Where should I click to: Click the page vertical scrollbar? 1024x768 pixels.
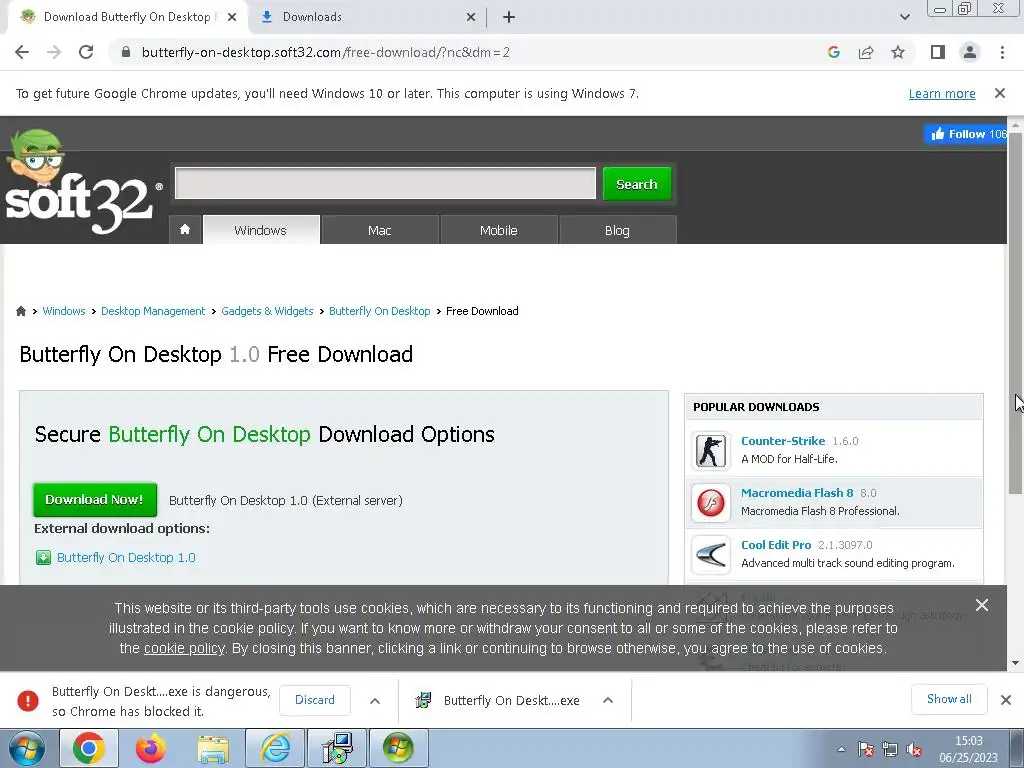[1015, 313]
